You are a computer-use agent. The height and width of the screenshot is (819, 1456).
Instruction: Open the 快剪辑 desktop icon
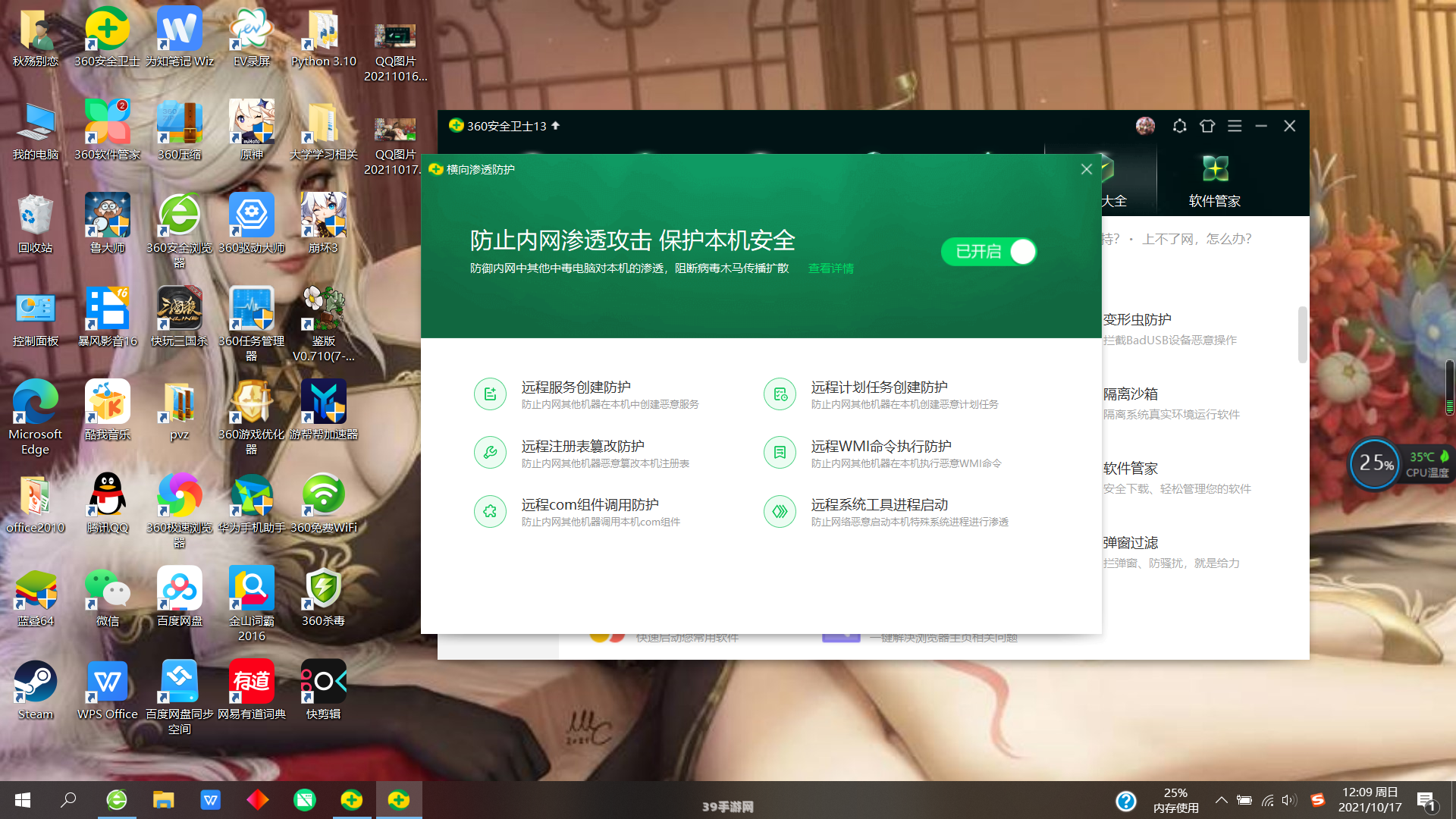point(324,690)
